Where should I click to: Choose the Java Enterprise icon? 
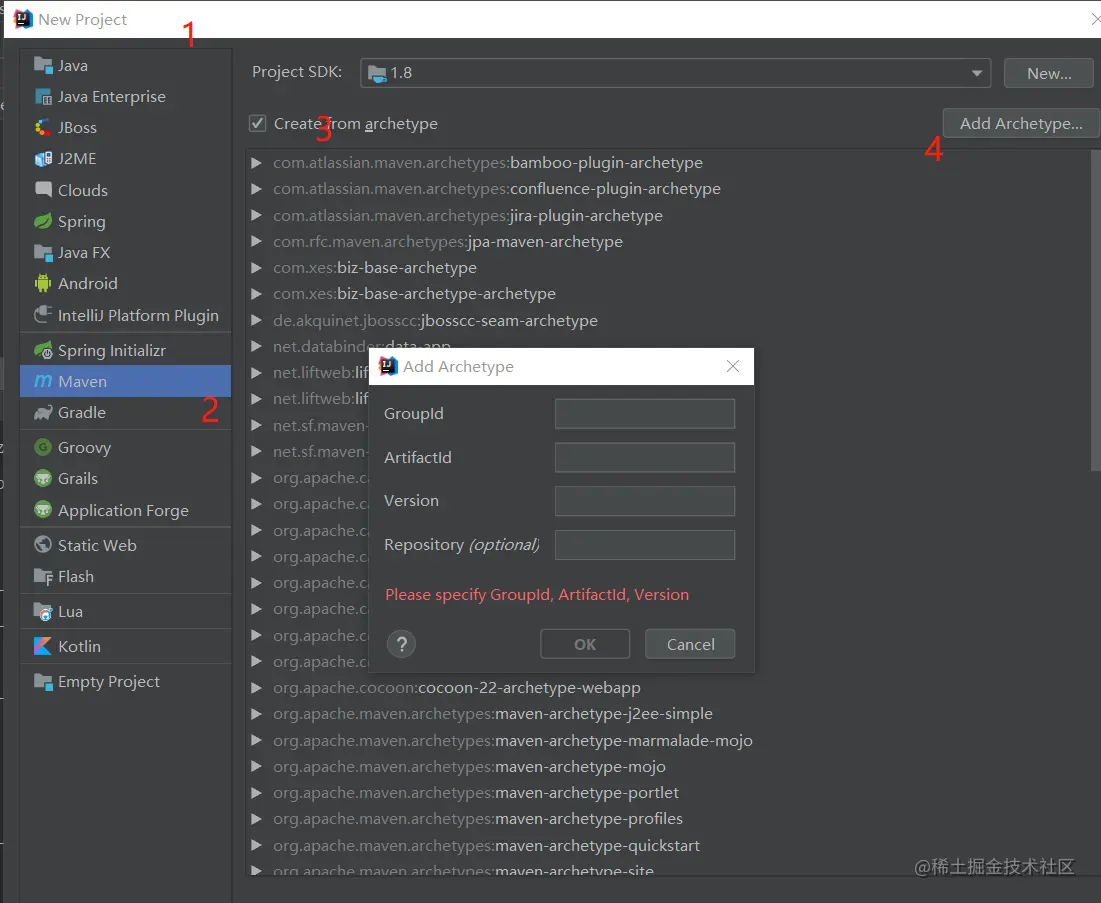44,96
